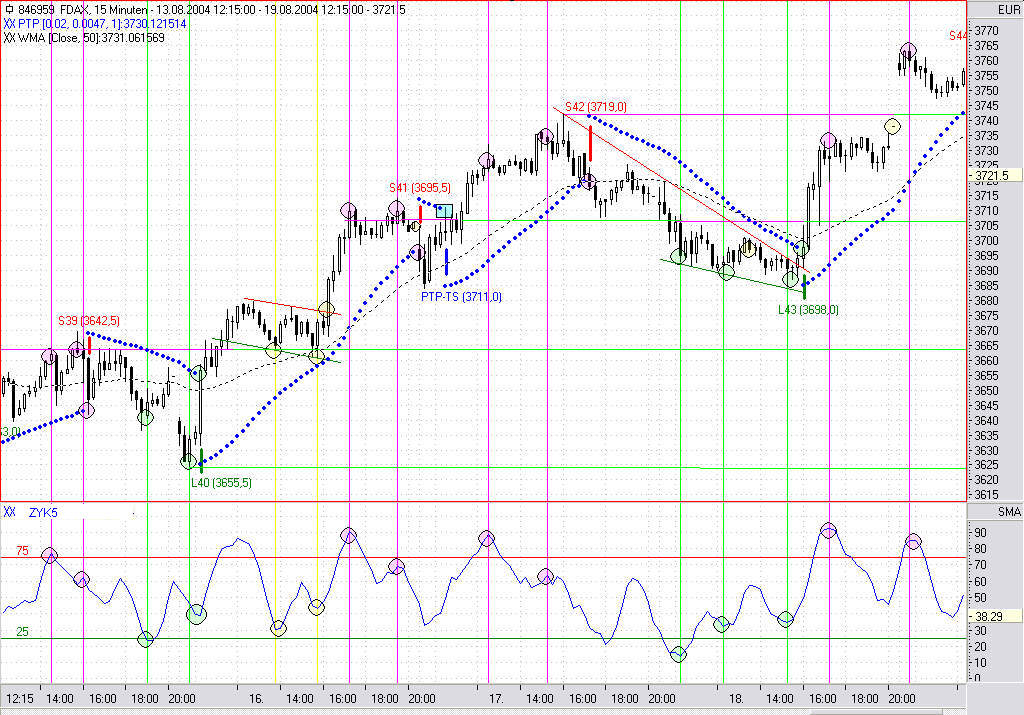Click the 3770 price axis label
Image resolution: width=1024 pixels, height=715 pixels.
click(986, 31)
